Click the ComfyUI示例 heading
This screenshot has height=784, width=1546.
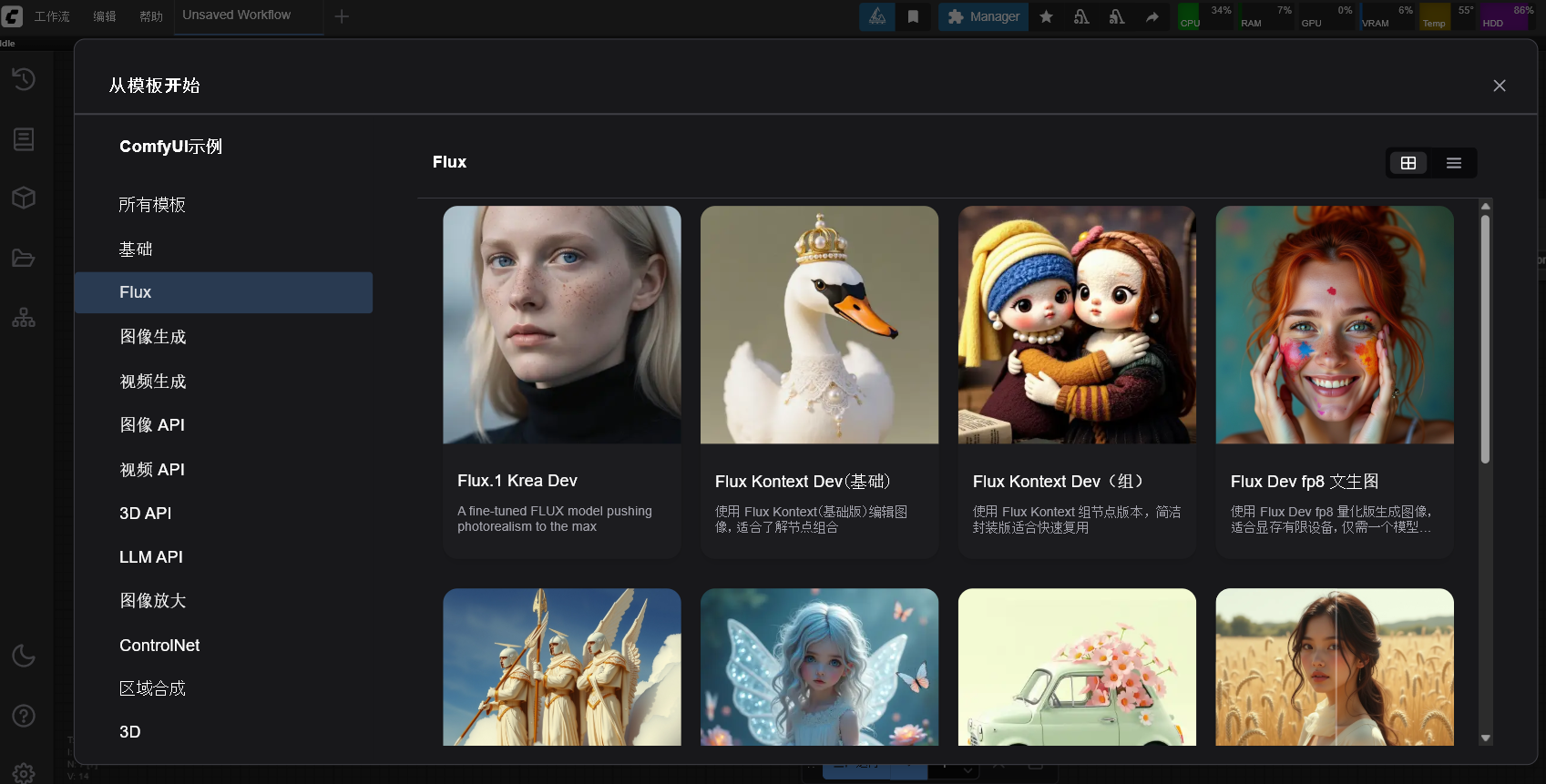170,147
